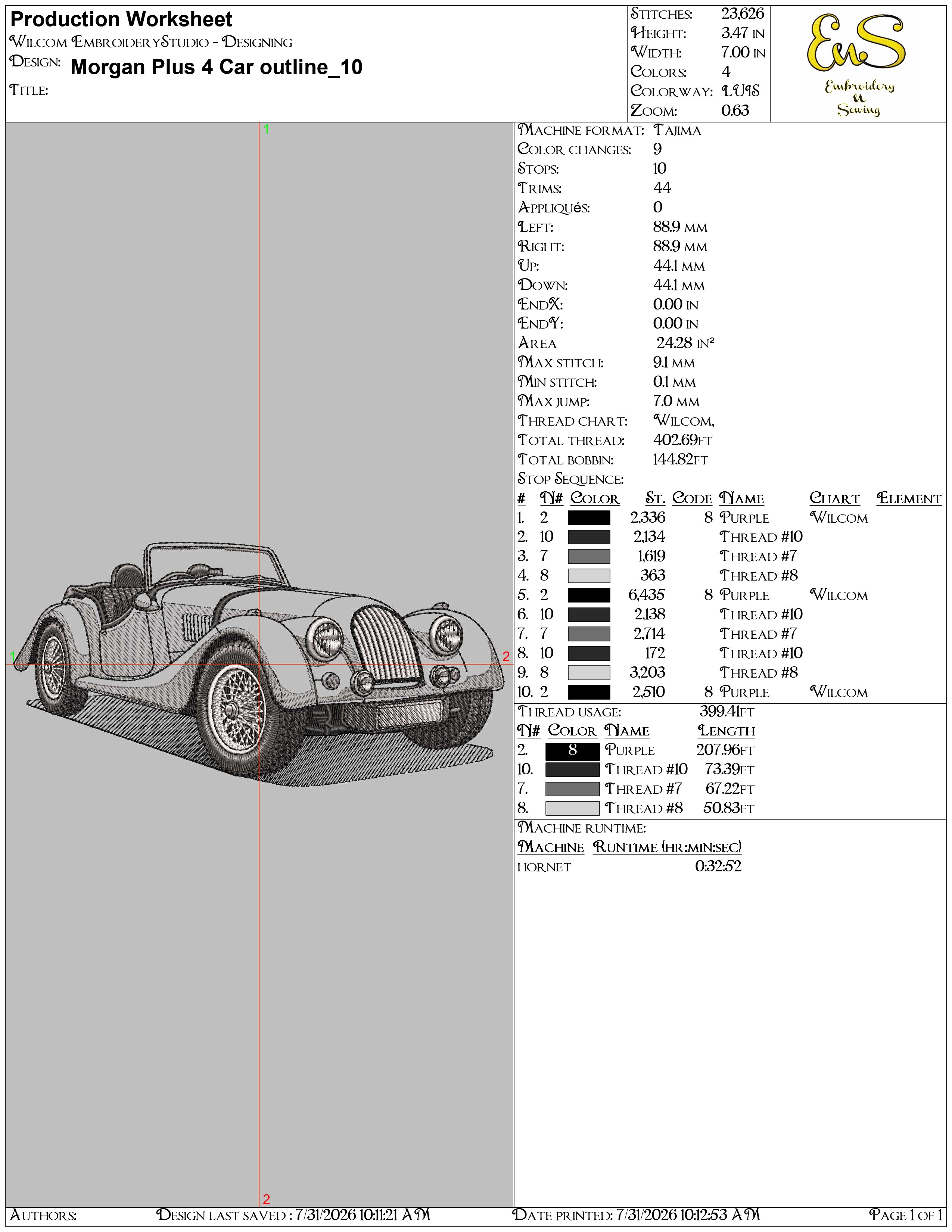Click the "Appliqués:" label
Image resolution: width=952 pixels, height=1232 pixels.
pyautogui.click(x=554, y=208)
